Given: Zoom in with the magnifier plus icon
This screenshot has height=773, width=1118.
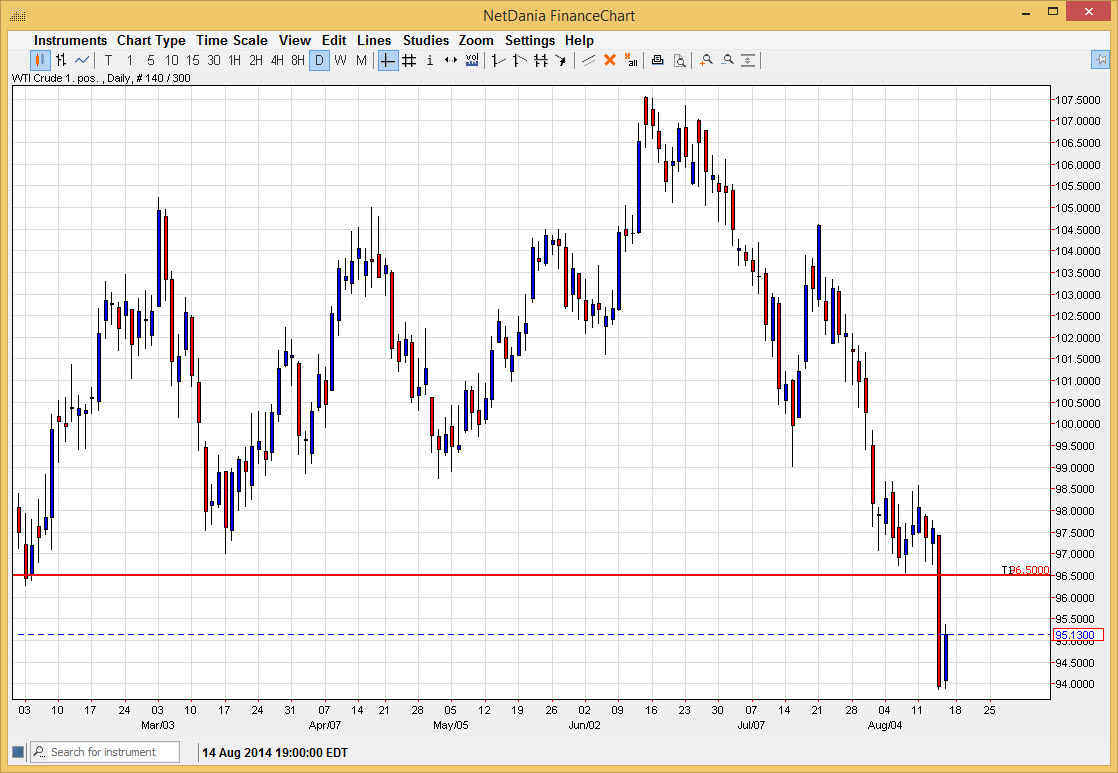Looking at the screenshot, I should (x=705, y=60).
